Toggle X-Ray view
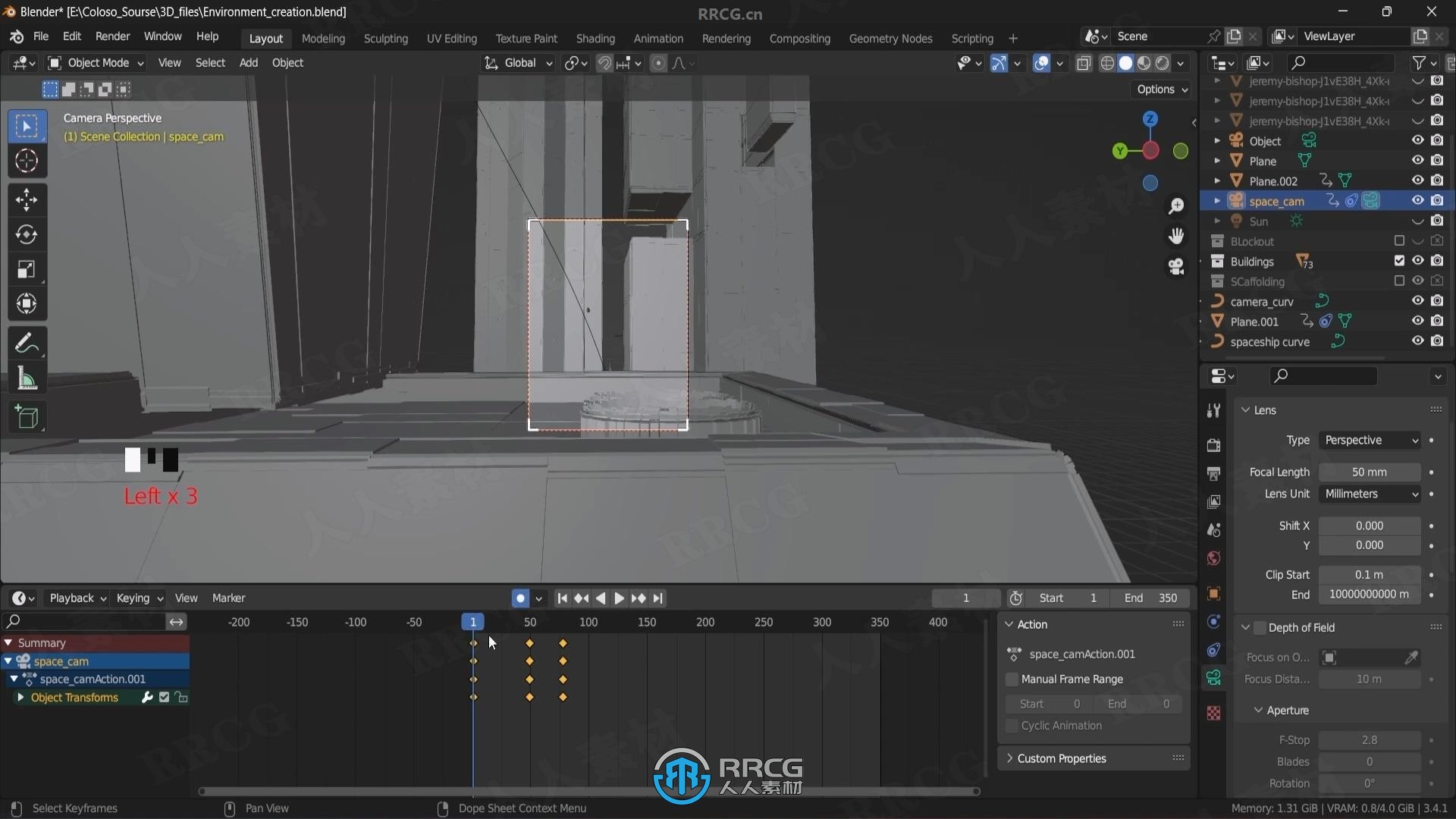This screenshot has height=819, width=1456. (x=1084, y=64)
